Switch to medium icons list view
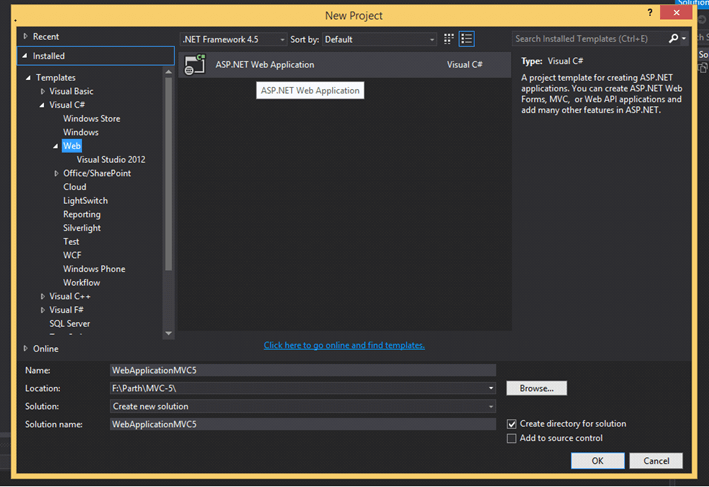 (x=467, y=39)
